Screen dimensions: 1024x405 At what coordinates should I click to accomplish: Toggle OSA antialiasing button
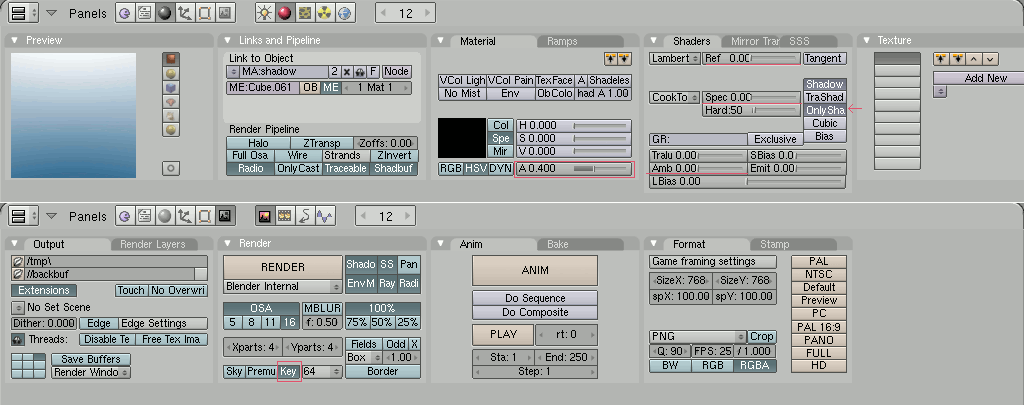(x=261, y=308)
